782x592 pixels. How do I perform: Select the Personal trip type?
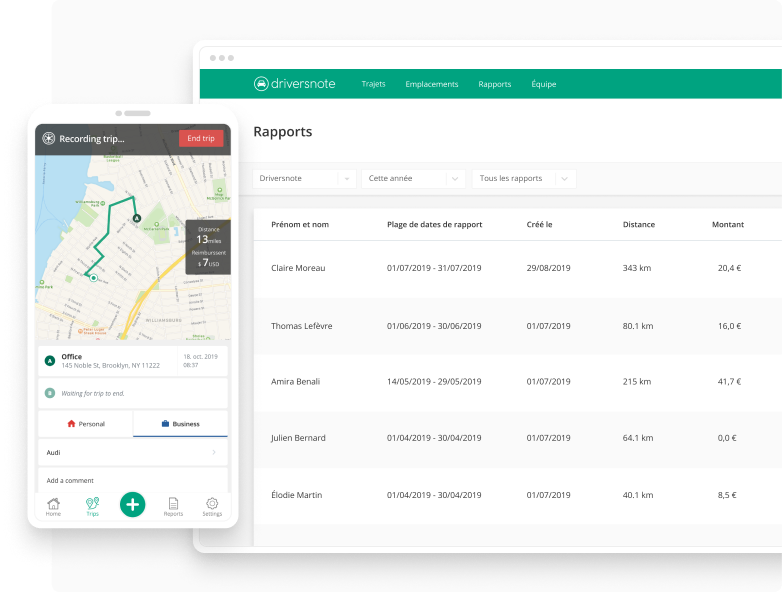[x=86, y=424]
